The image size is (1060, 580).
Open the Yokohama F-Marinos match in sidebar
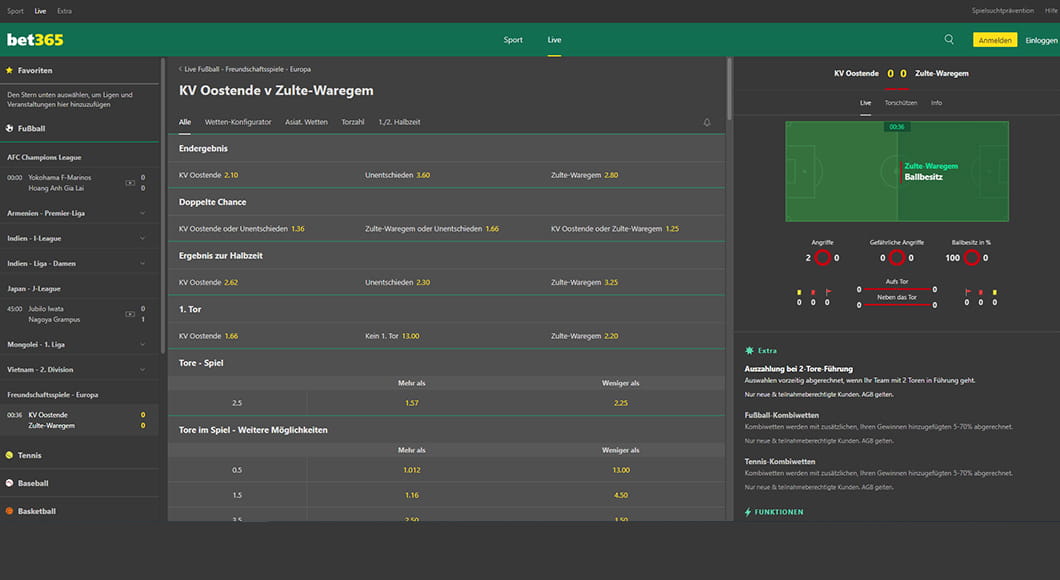click(x=79, y=183)
